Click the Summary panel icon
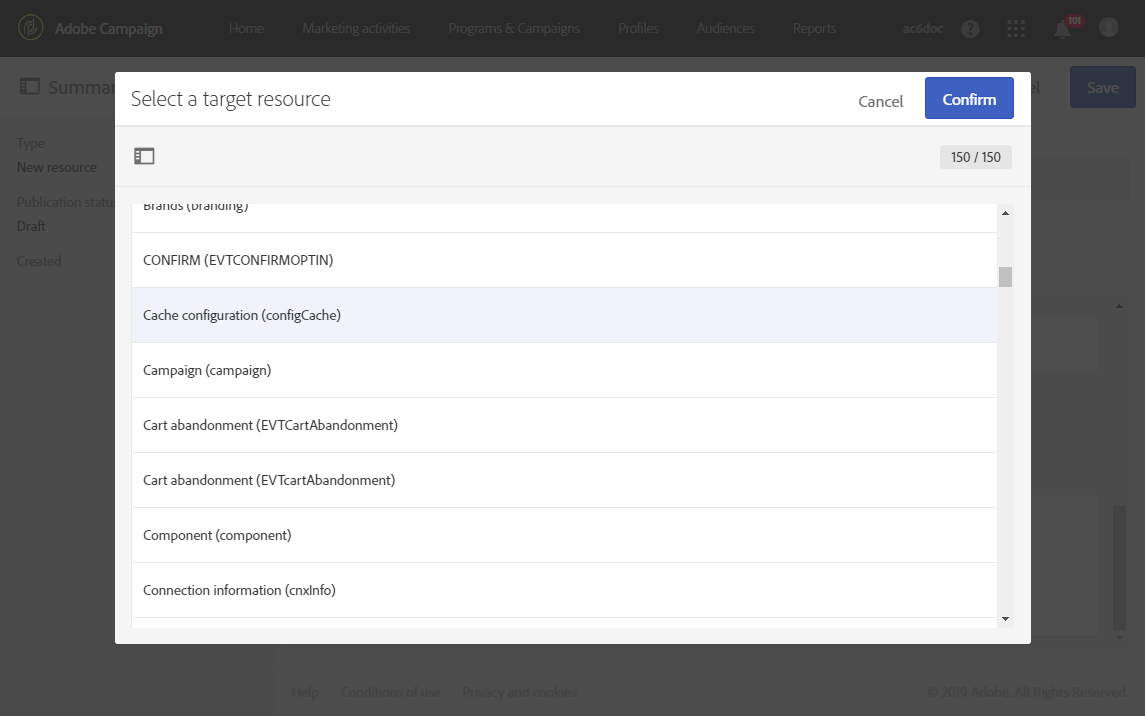 [30, 87]
